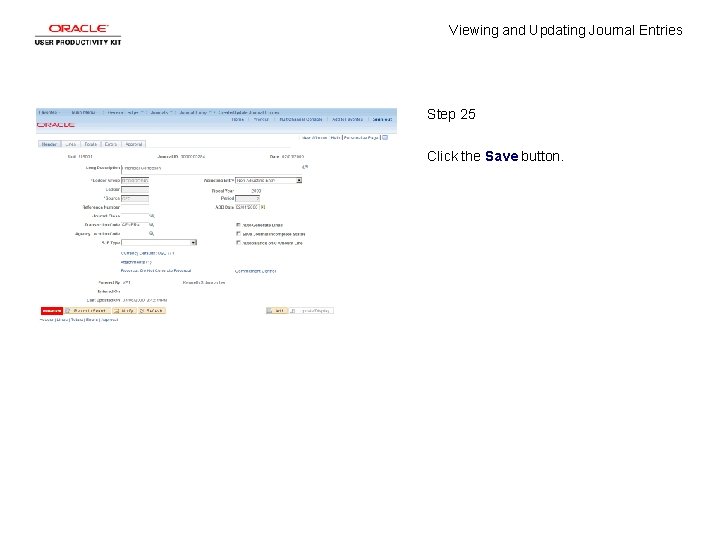The height and width of the screenshot is (540, 720).
Task: Click the icon next to Personalize Page
Action: point(385,137)
